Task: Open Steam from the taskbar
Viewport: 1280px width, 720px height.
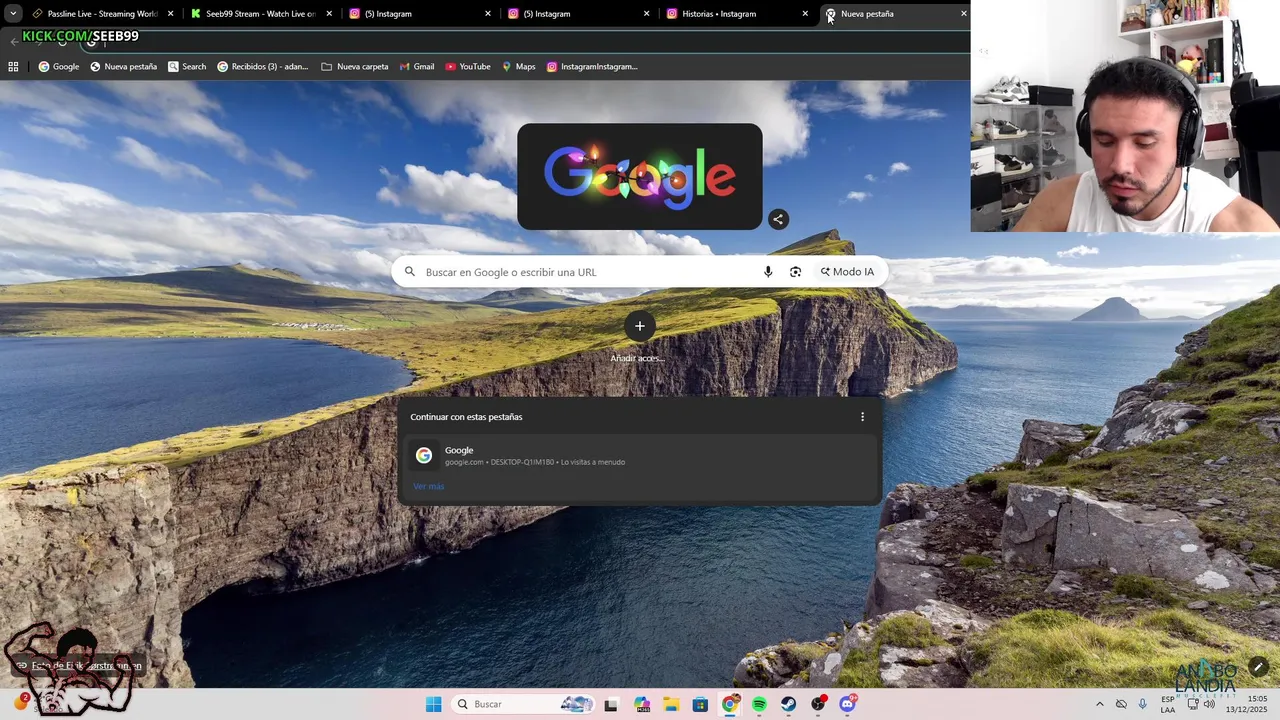Action: [x=789, y=704]
